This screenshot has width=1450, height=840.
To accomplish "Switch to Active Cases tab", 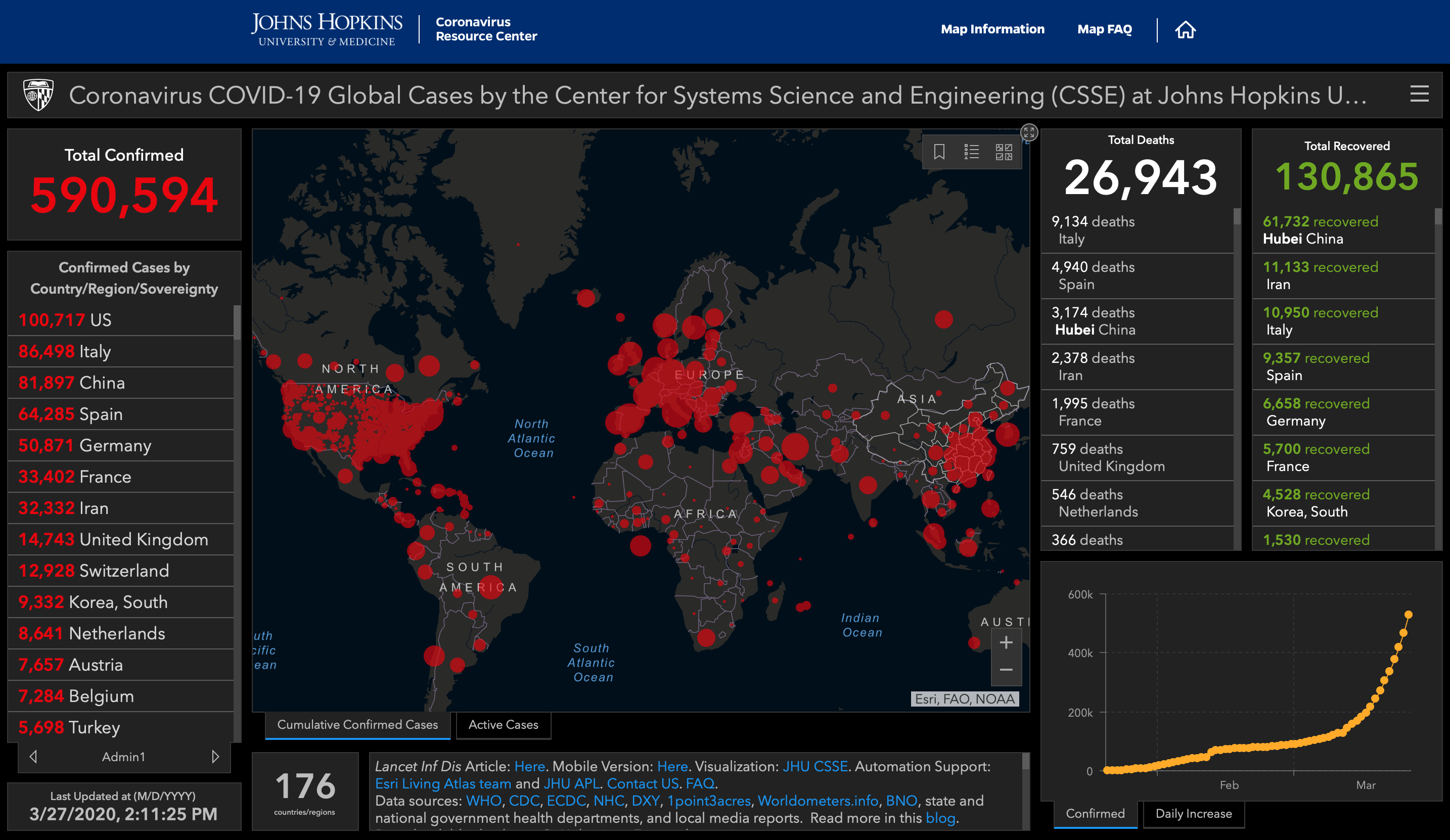I will pos(503,725).
